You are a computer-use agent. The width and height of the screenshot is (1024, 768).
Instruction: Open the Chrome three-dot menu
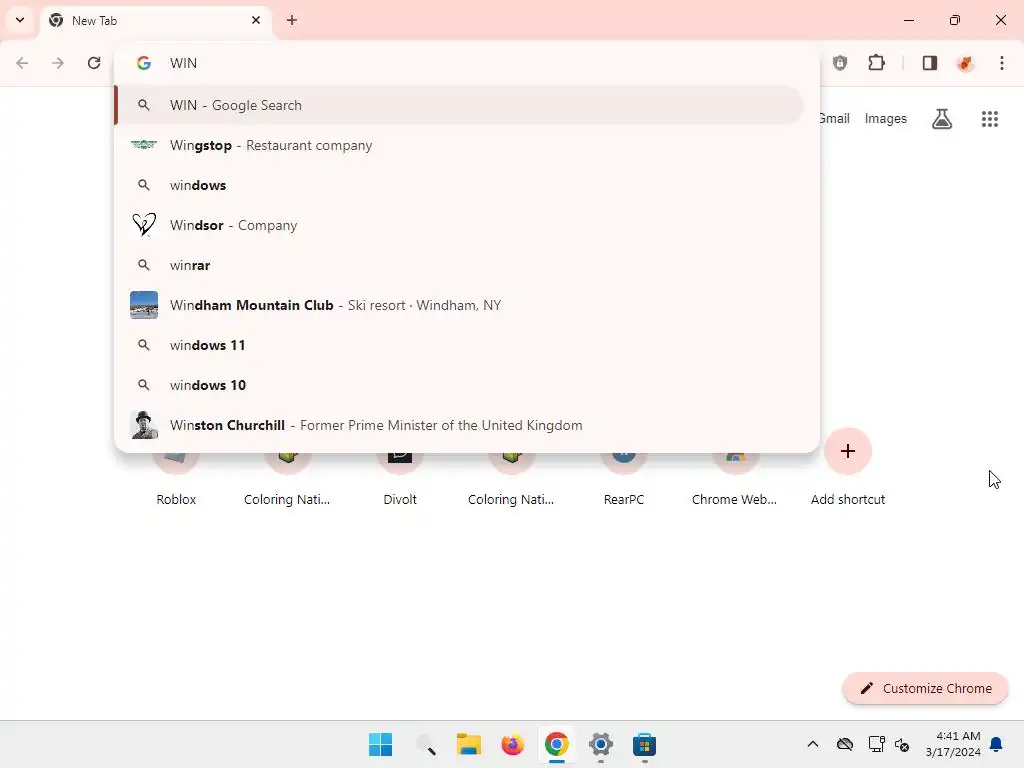[x=1002, y=63]
